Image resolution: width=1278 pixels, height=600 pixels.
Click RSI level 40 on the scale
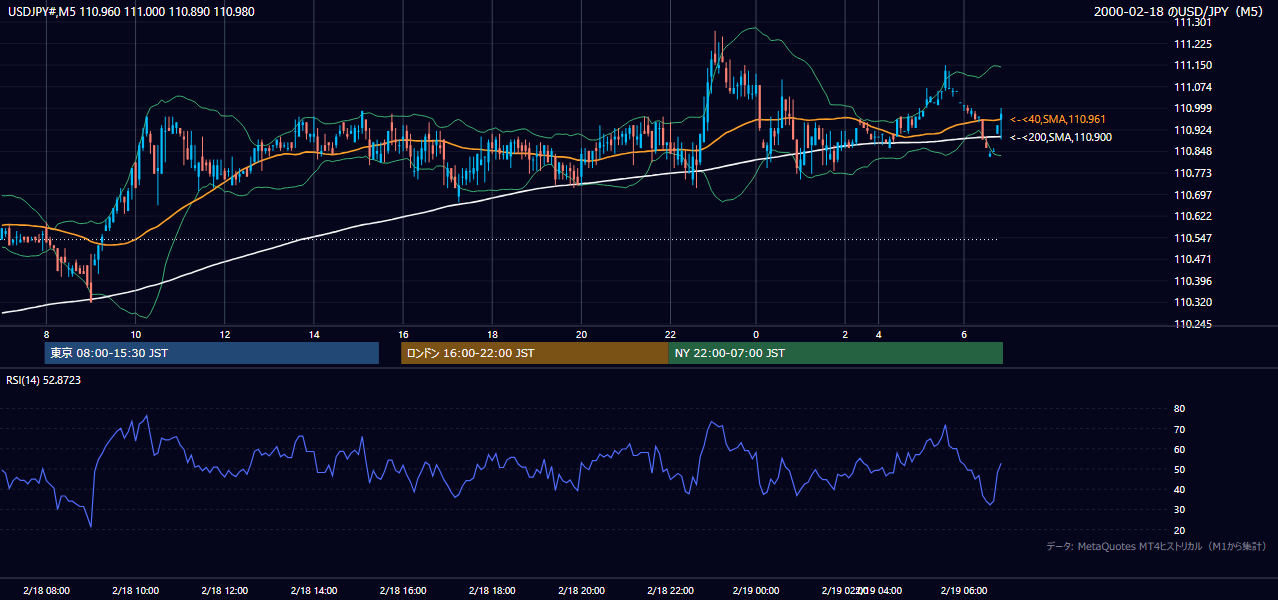coord(1179,489)
